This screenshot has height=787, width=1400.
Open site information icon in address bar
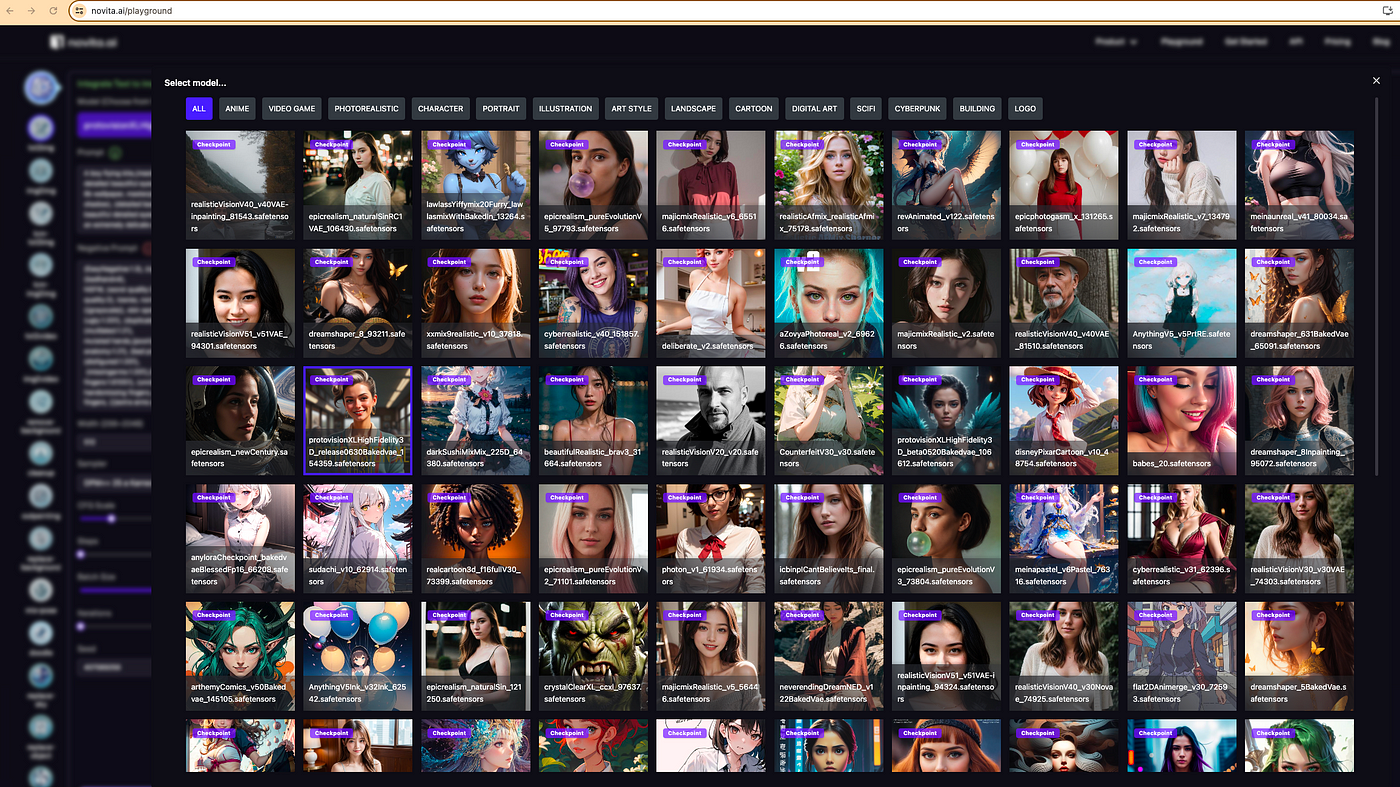tap(80, 11)
